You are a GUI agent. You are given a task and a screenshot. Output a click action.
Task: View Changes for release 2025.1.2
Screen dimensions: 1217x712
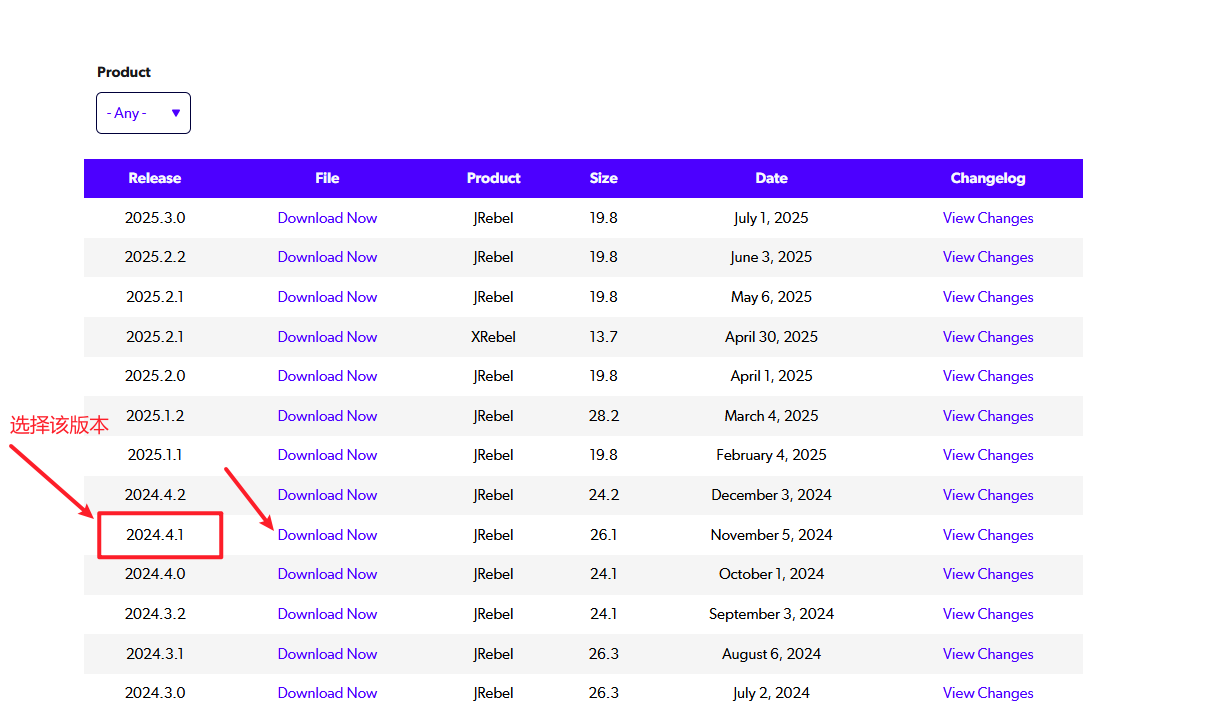988,416
